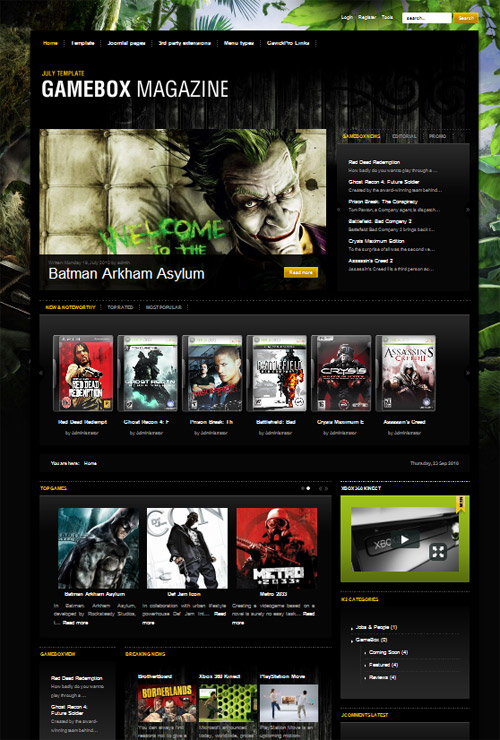Open 3rd party extensions menu
The height and width of the screenshot is (740, 500).
pyautogui.click(x=184, y=43)
